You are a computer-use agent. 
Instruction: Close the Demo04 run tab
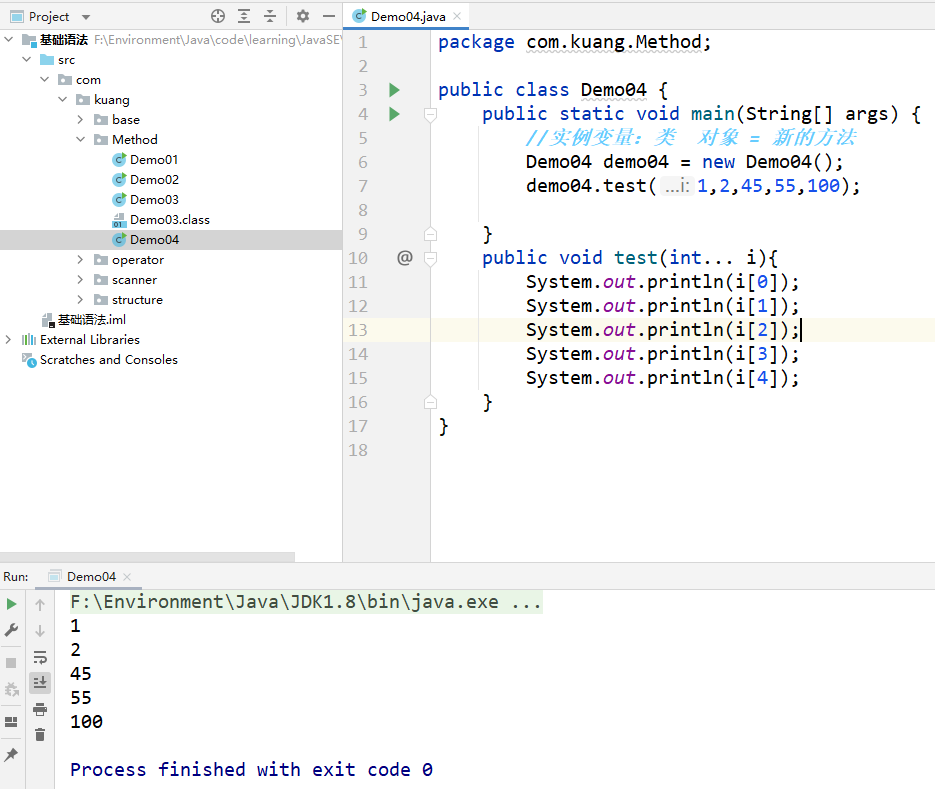[x=127, y=577]
